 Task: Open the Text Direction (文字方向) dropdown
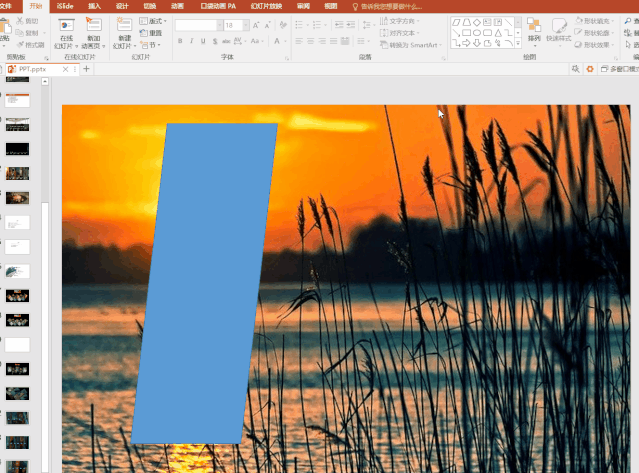pyautogui.click(x=400, y=21)
